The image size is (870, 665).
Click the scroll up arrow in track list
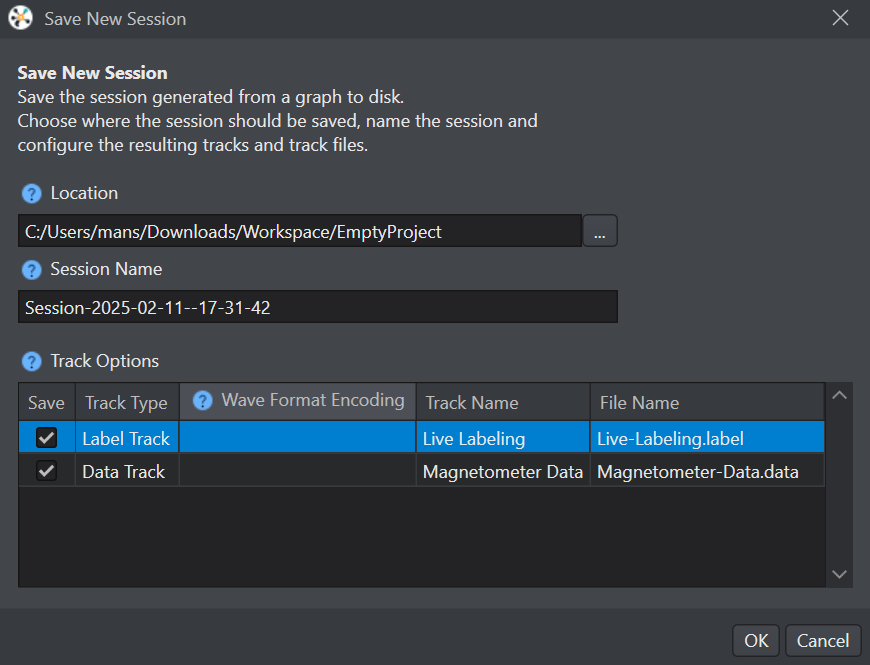tap(839, 395)
